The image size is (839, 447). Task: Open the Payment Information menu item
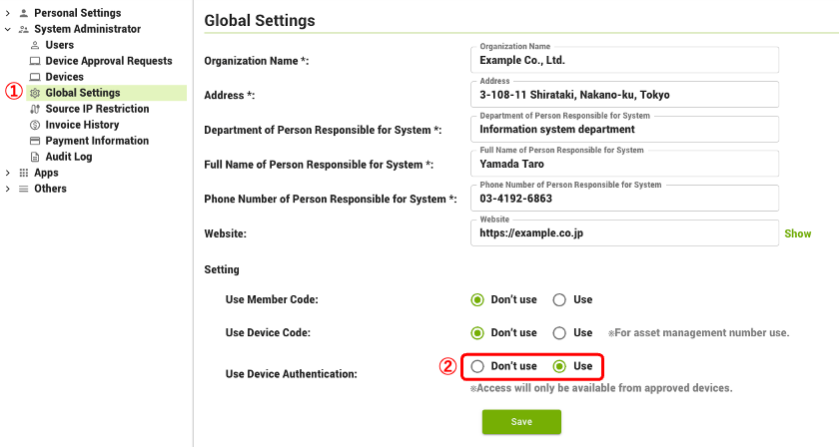coord(96,141)
